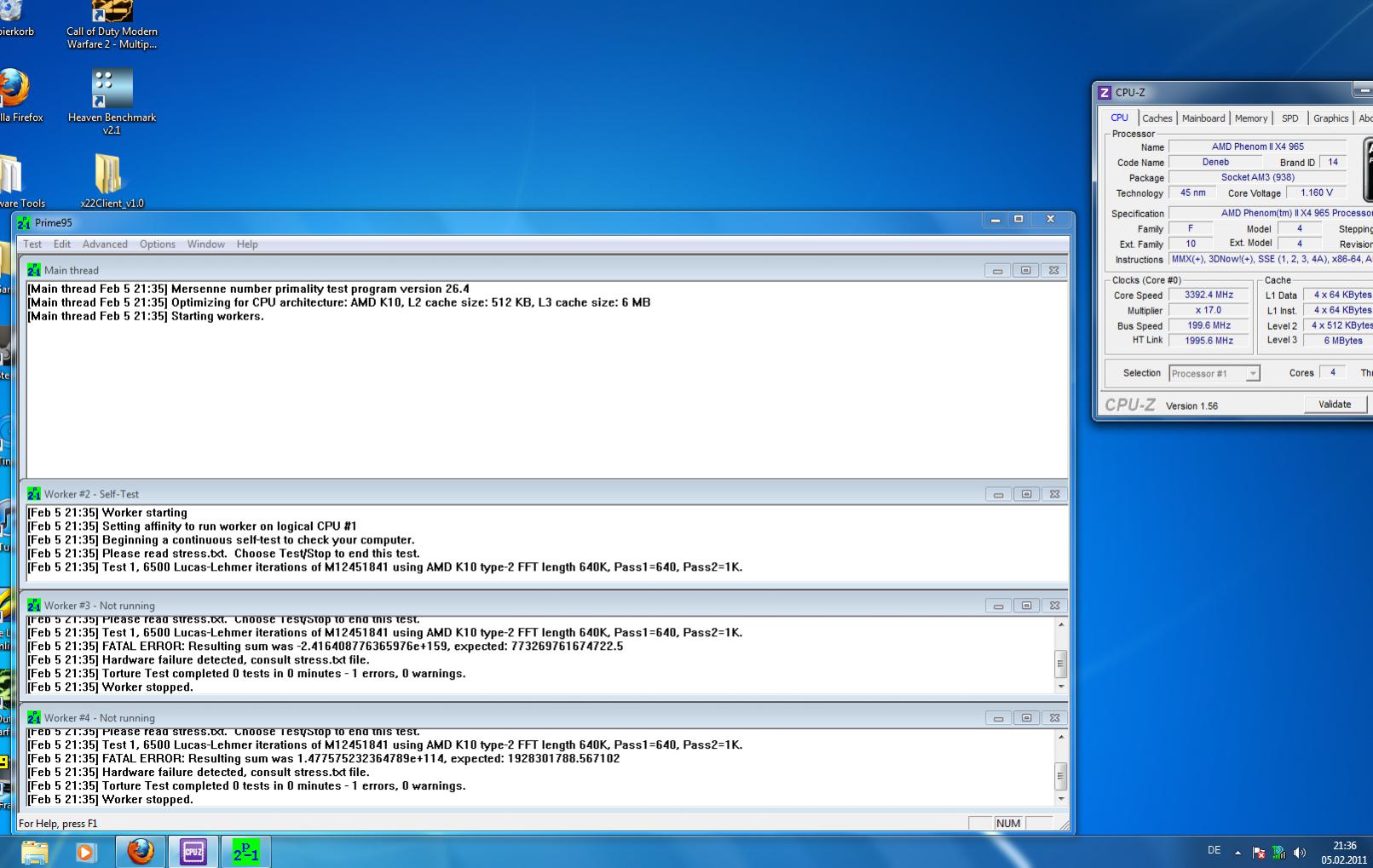
Task: Open the network tray icon
Action: 1278,852
